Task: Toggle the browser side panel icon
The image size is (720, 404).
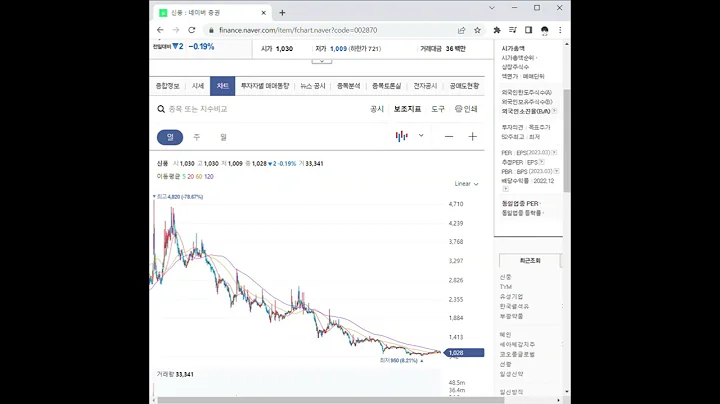Action: pos(529,30)
